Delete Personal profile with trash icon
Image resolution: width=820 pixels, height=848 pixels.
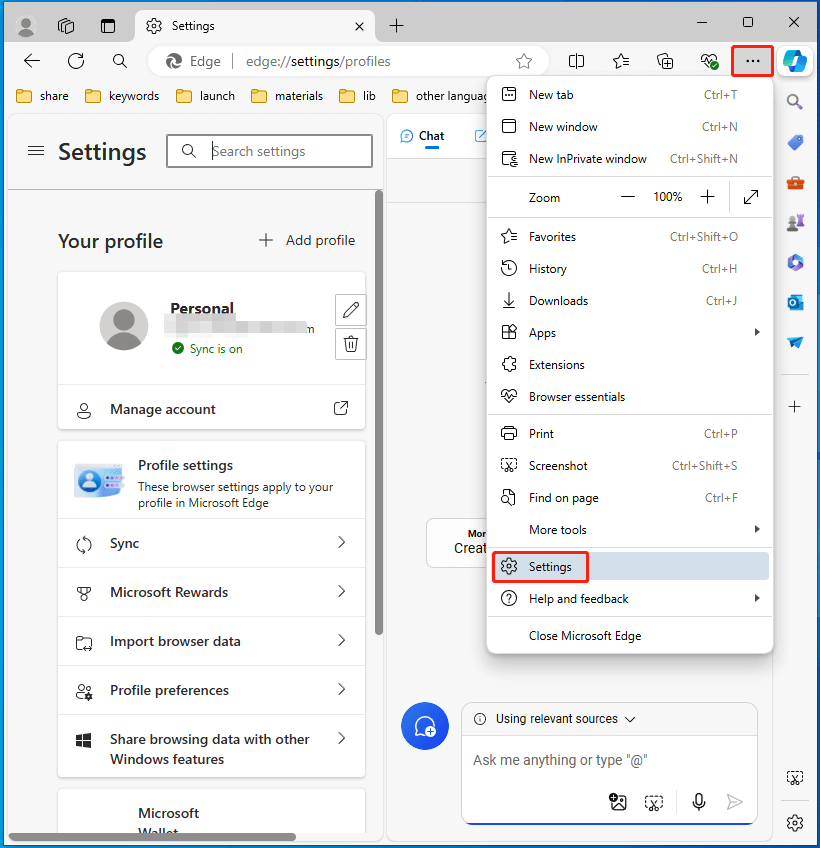tap(351, 344)
